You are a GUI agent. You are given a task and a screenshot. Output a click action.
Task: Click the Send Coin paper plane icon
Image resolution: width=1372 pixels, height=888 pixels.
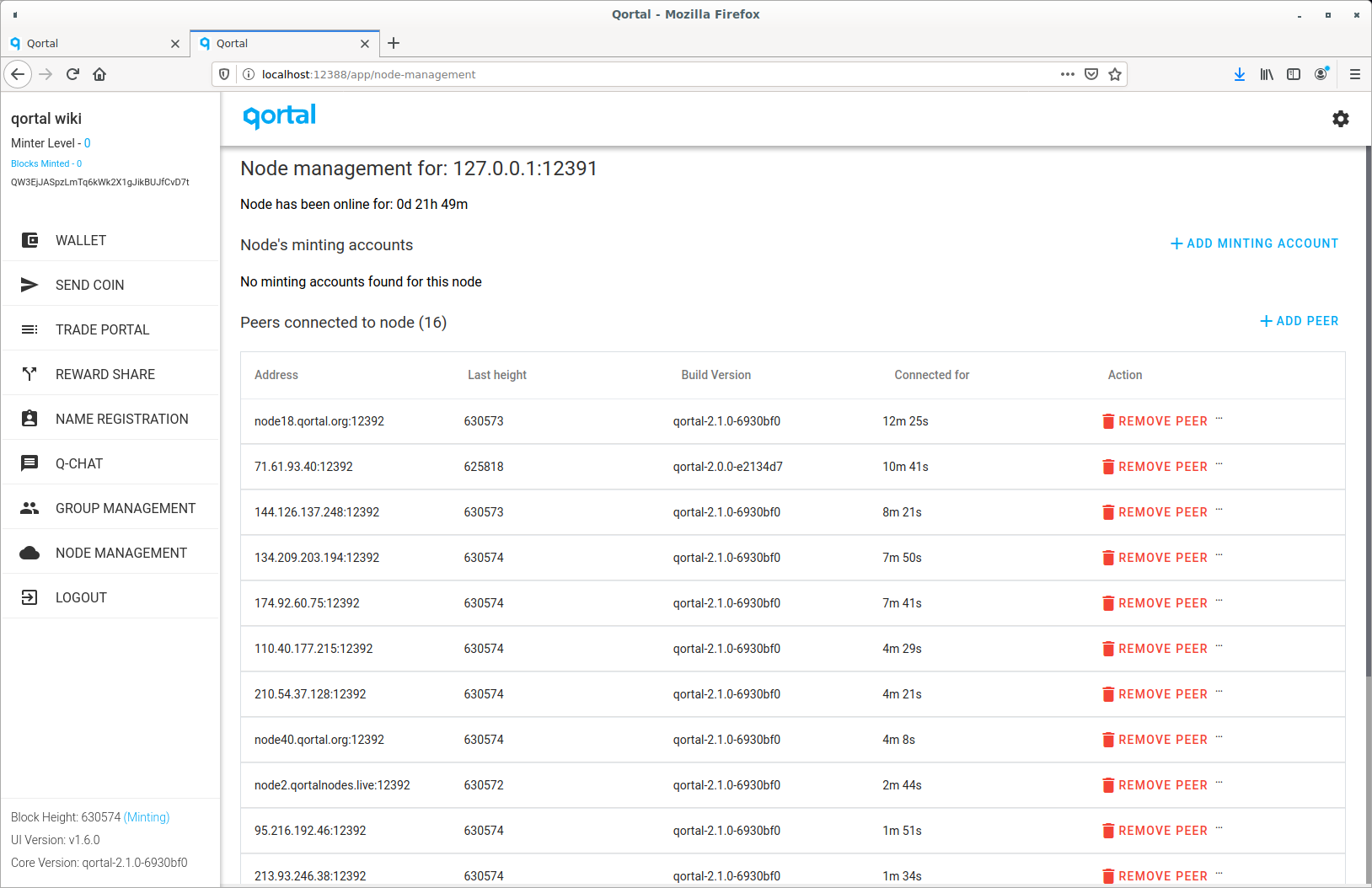pos(29,285)
